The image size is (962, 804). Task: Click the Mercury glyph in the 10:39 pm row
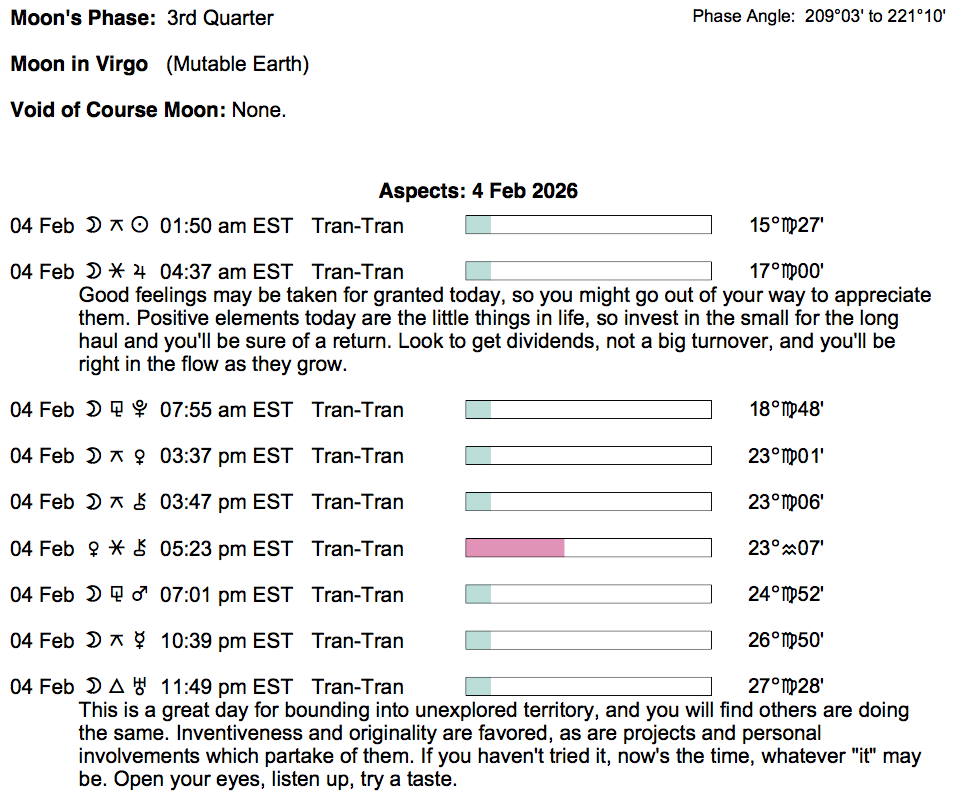coord(140,641)
